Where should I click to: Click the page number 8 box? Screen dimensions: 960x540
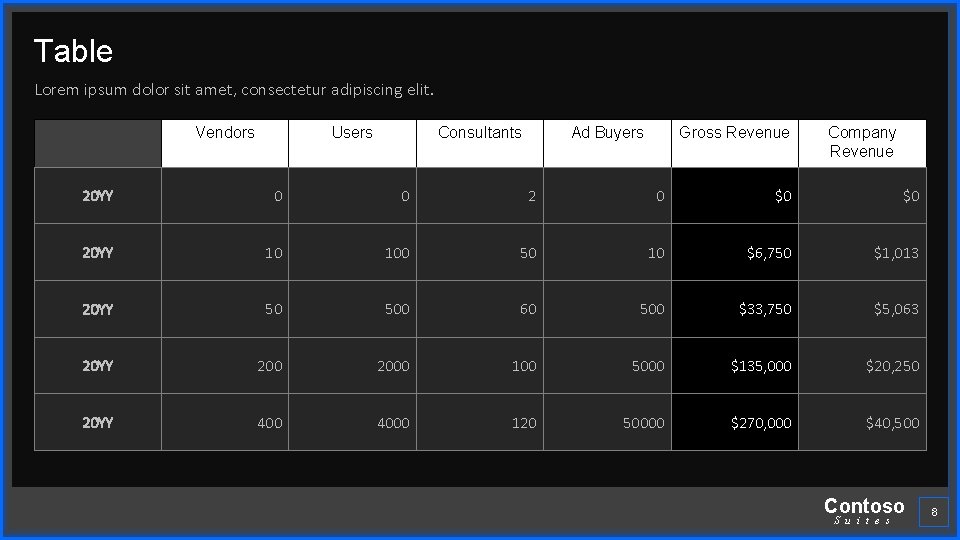934,512
